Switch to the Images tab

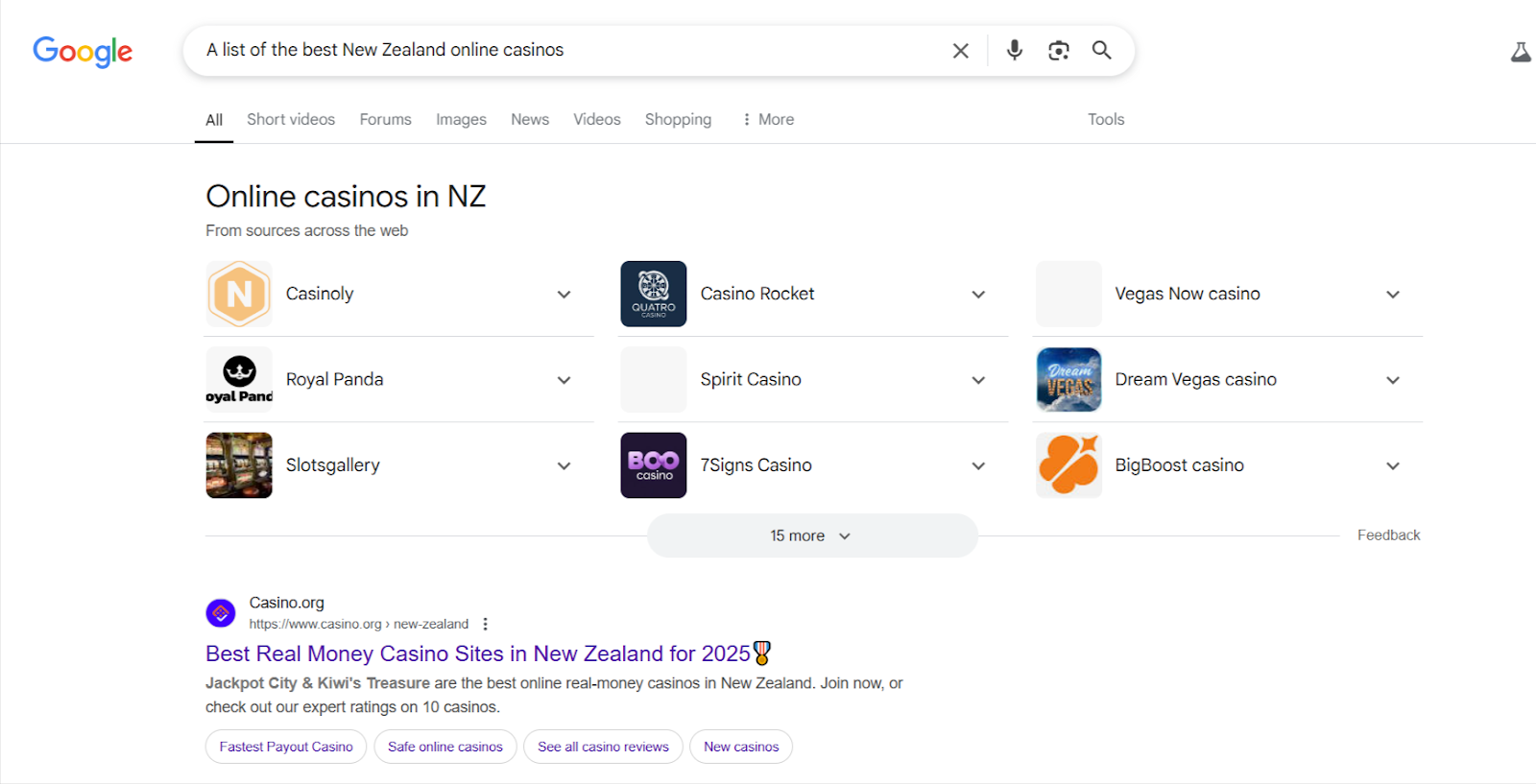[461, 119]
